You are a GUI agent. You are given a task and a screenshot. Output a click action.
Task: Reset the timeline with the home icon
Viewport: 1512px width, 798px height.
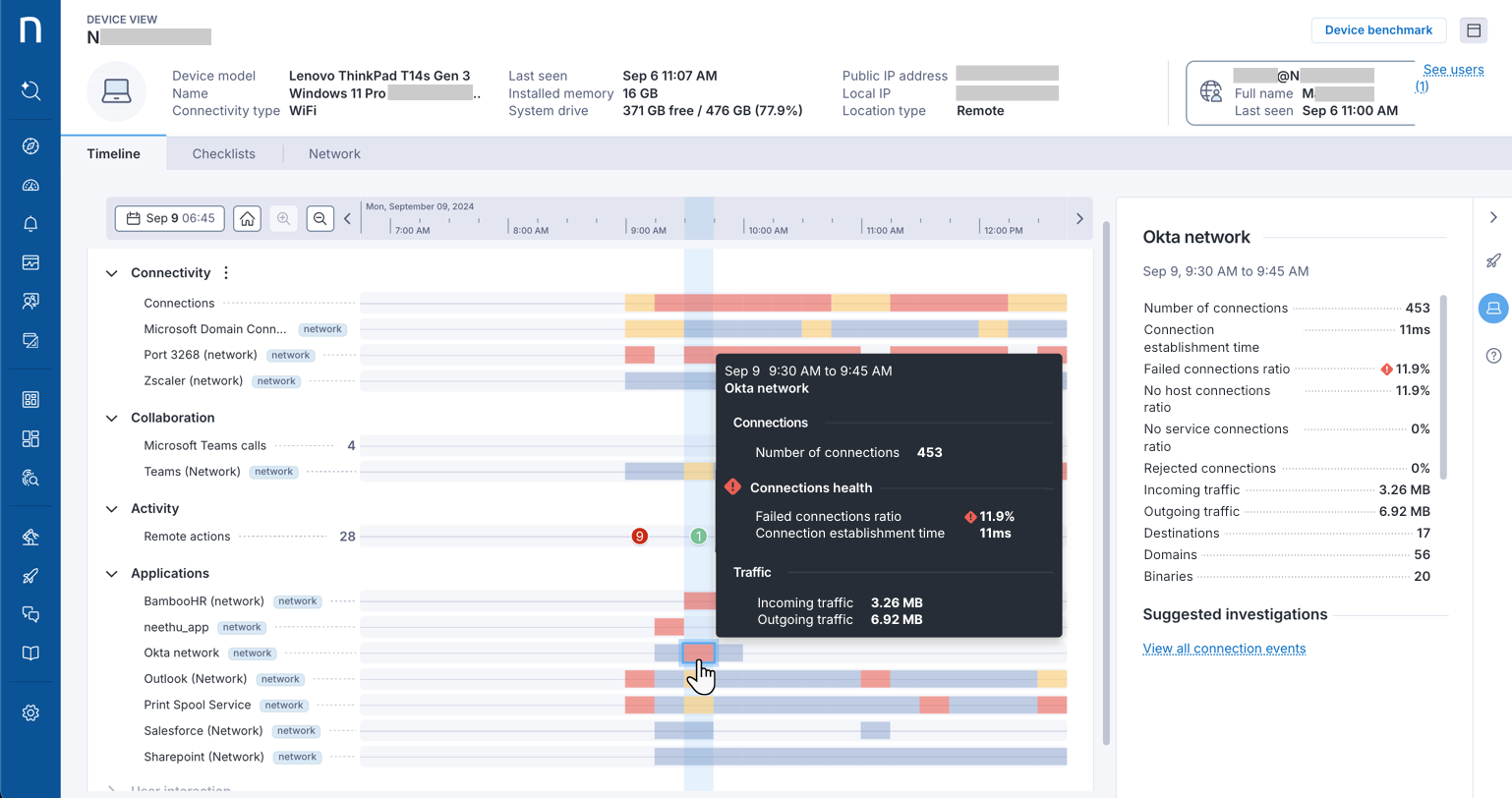pos(247,218)
